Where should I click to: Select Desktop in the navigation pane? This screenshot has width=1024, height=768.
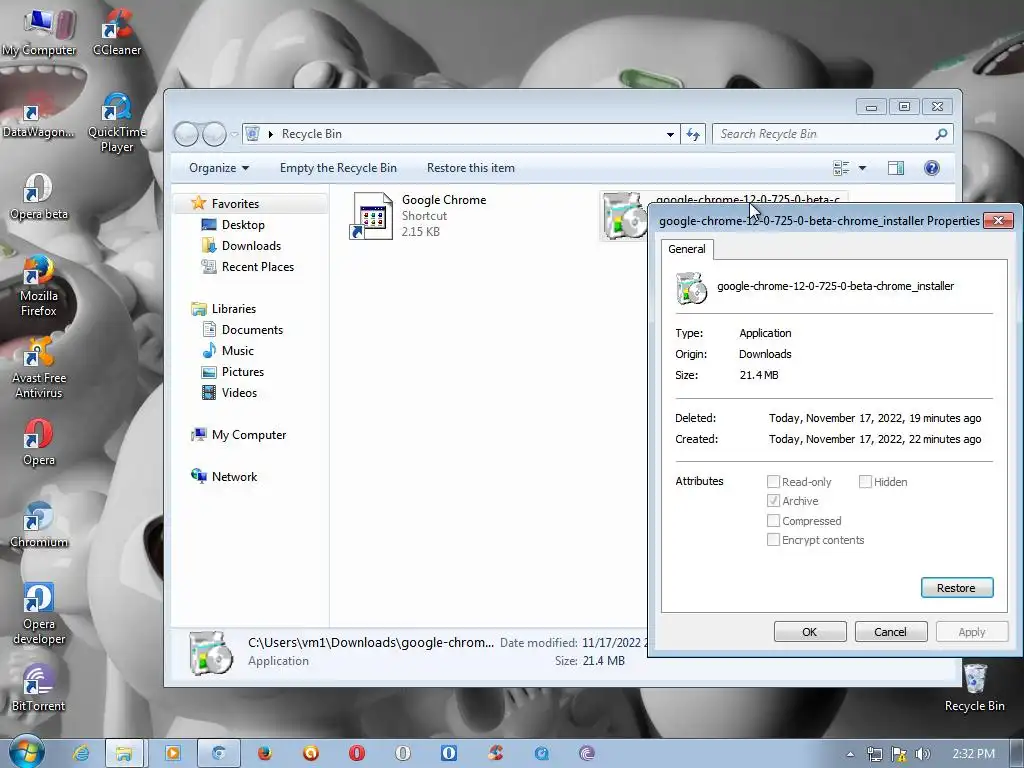(243, 225)
